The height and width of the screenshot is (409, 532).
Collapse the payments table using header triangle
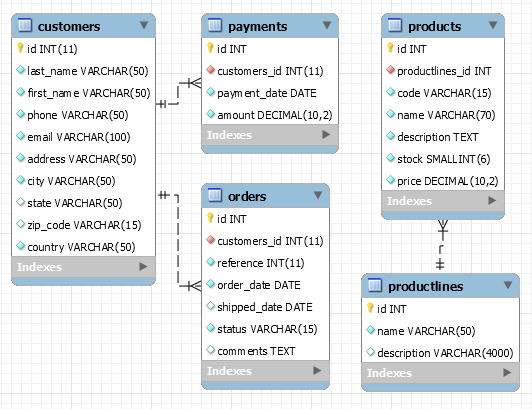pos(327,25)
